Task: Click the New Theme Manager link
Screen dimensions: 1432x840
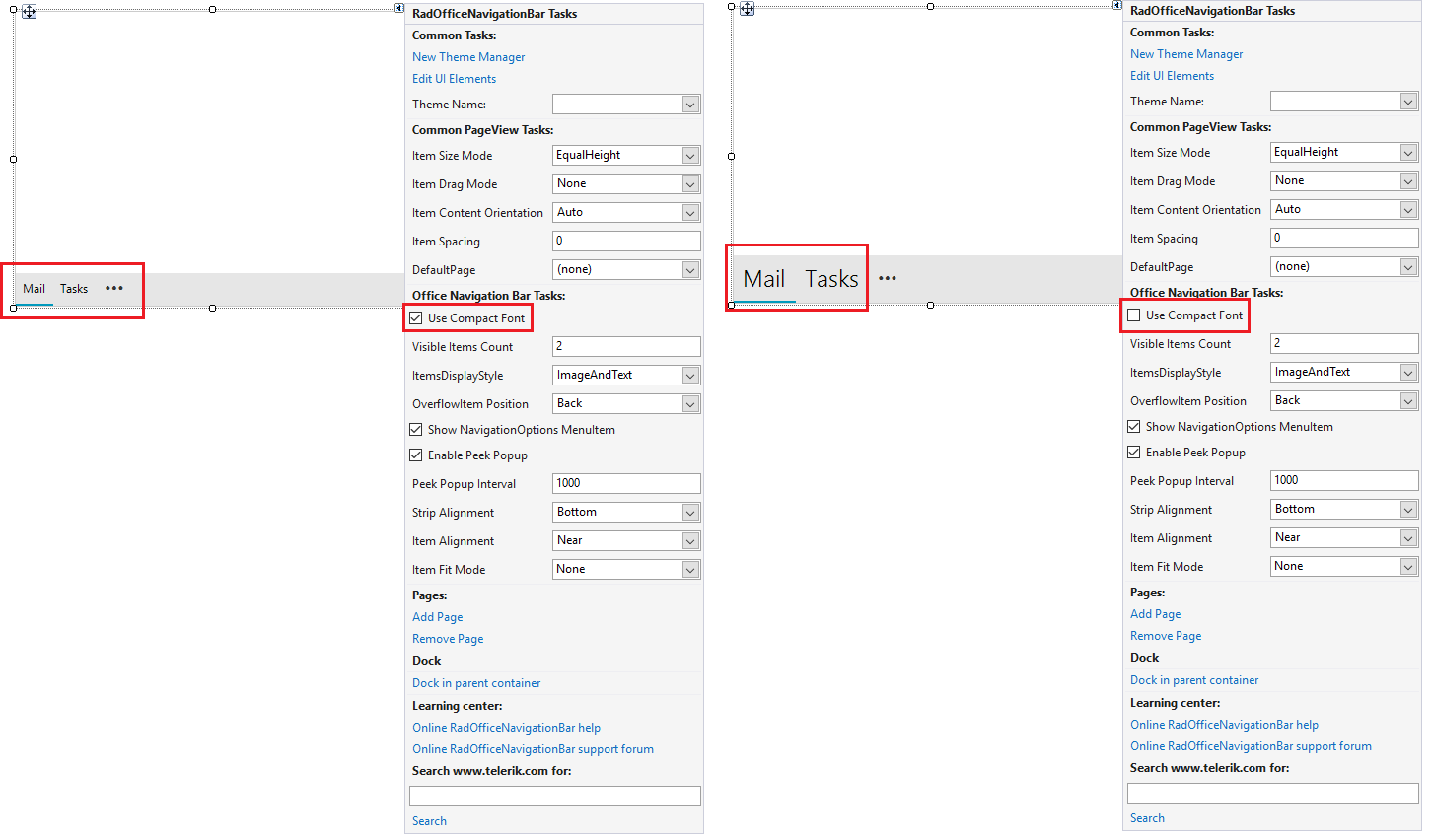Action: (x=467, y=56)
